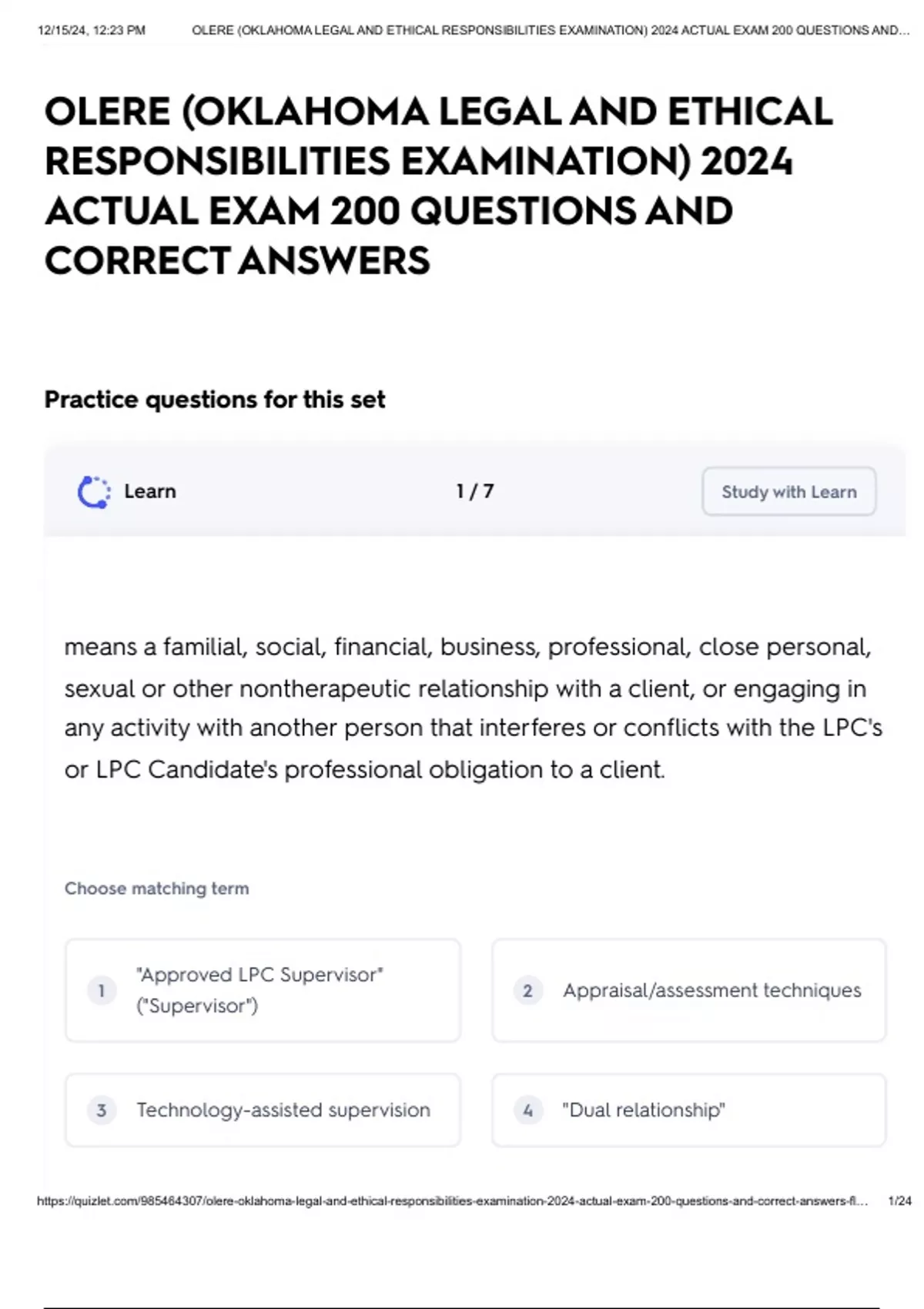Click the number 3 badge icon
924x1309 pixels.
tap(102, 1110)
